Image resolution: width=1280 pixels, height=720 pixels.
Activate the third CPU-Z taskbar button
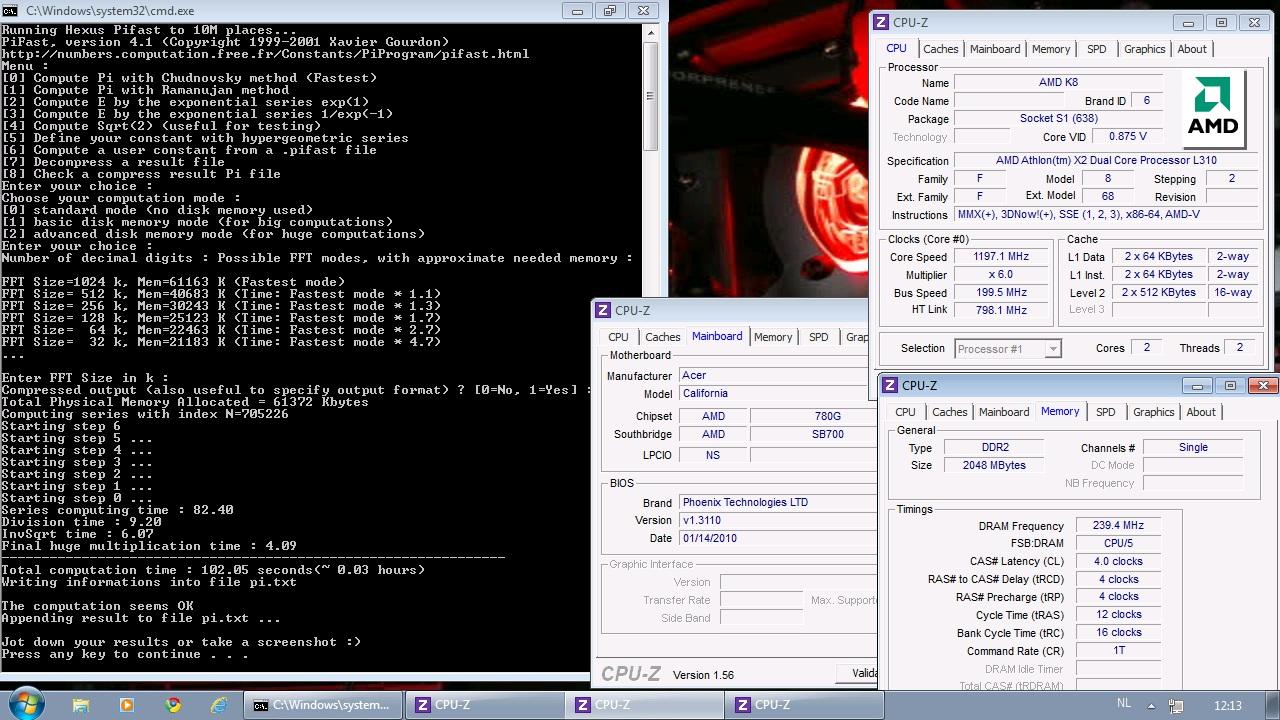[802, 705]
